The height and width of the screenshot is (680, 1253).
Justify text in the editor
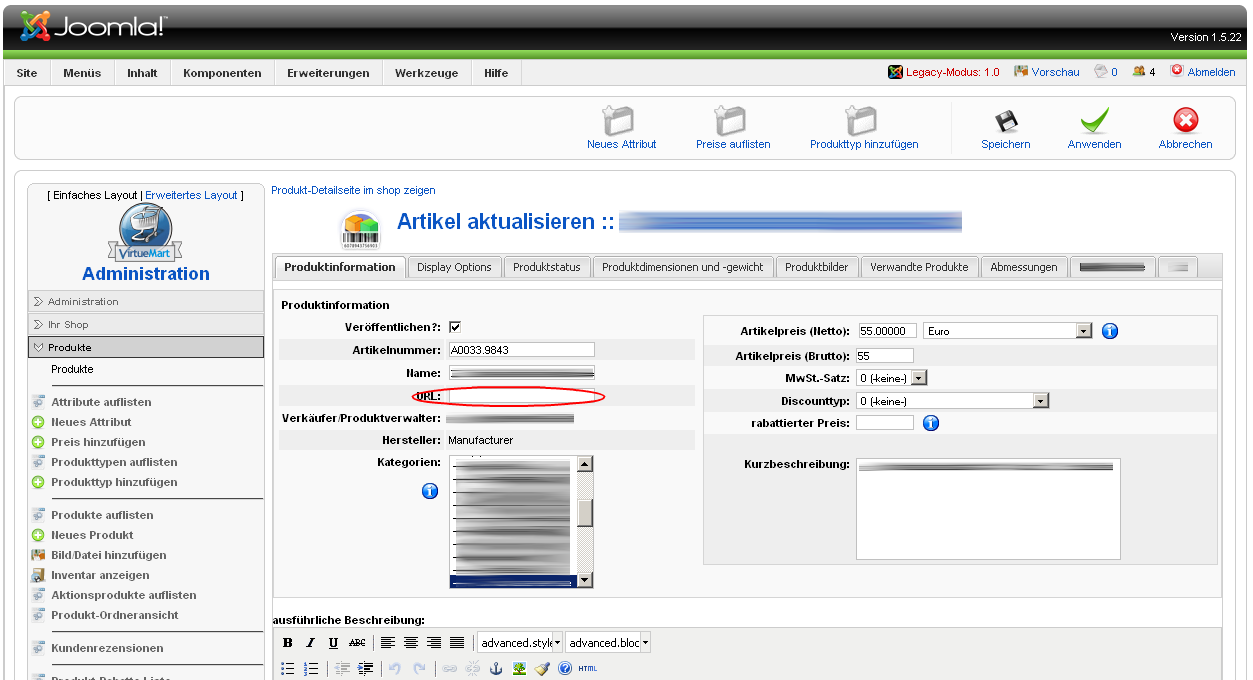click(x=457, y=643)
